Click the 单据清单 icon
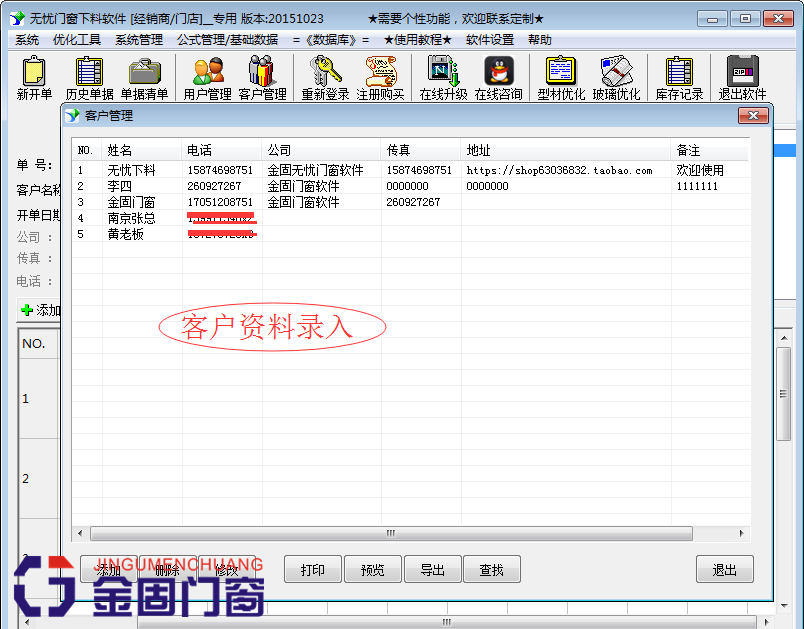Screen dimensions: 804x629 [x=146, y=77]
